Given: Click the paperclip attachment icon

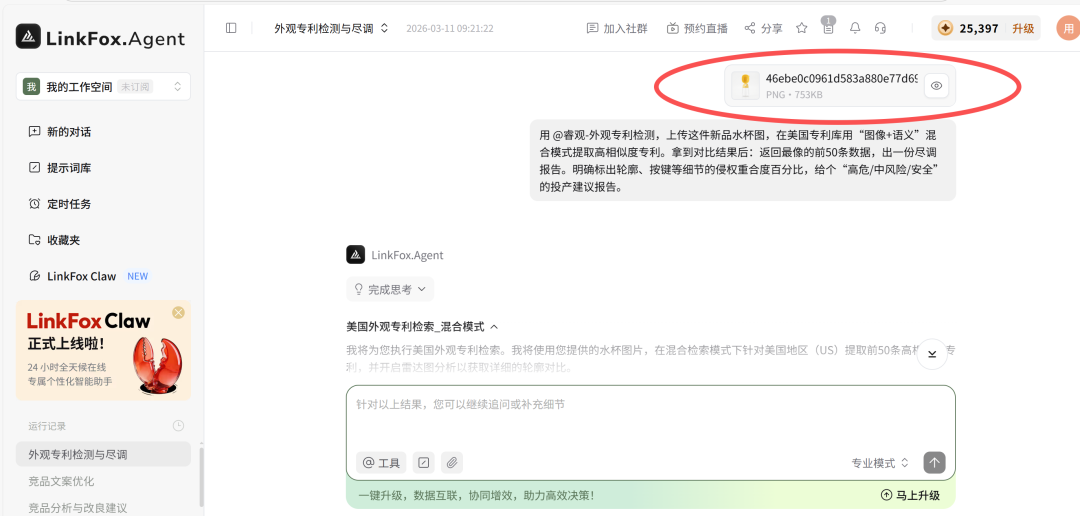Looking at the screenshot, I should 452,463.
